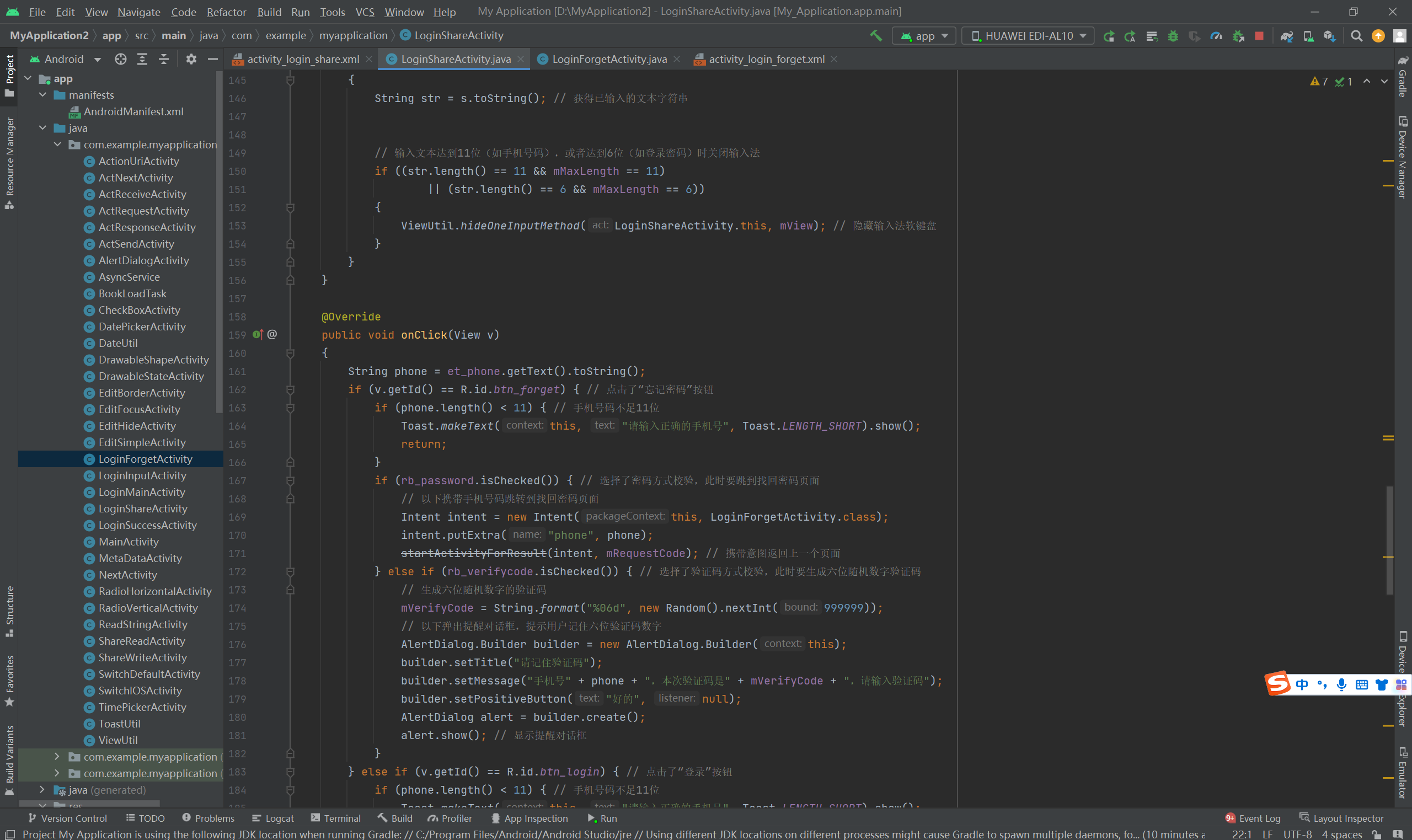This screenshot has width=1412, height=840.
Task: Sync project with Gradle files elephant icon
Action: [x=1286, y=36]
